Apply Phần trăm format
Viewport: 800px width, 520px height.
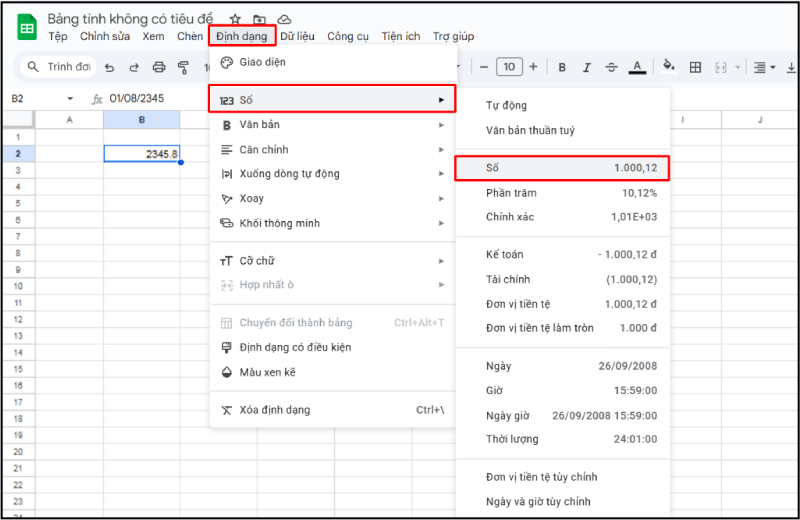tap(562, 193)
